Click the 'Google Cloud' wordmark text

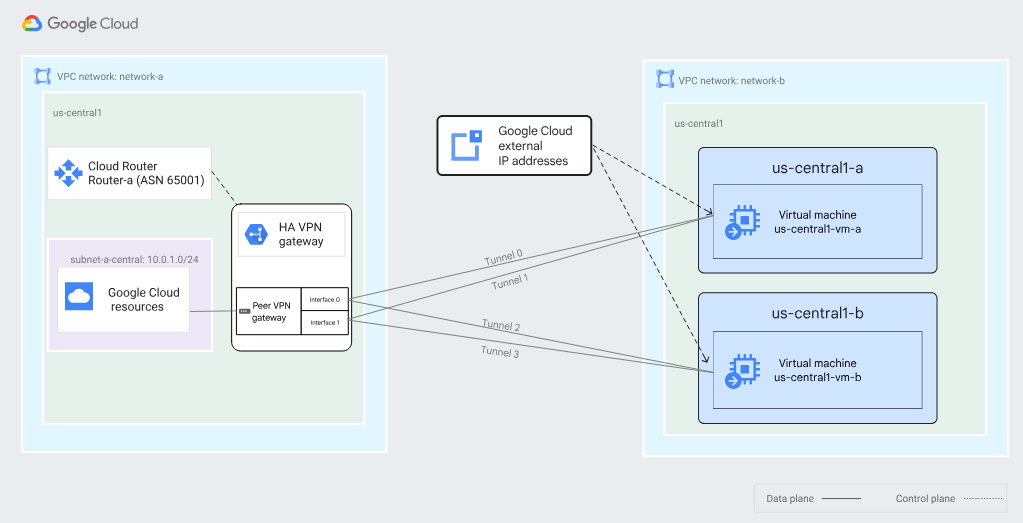coord(93,24)
